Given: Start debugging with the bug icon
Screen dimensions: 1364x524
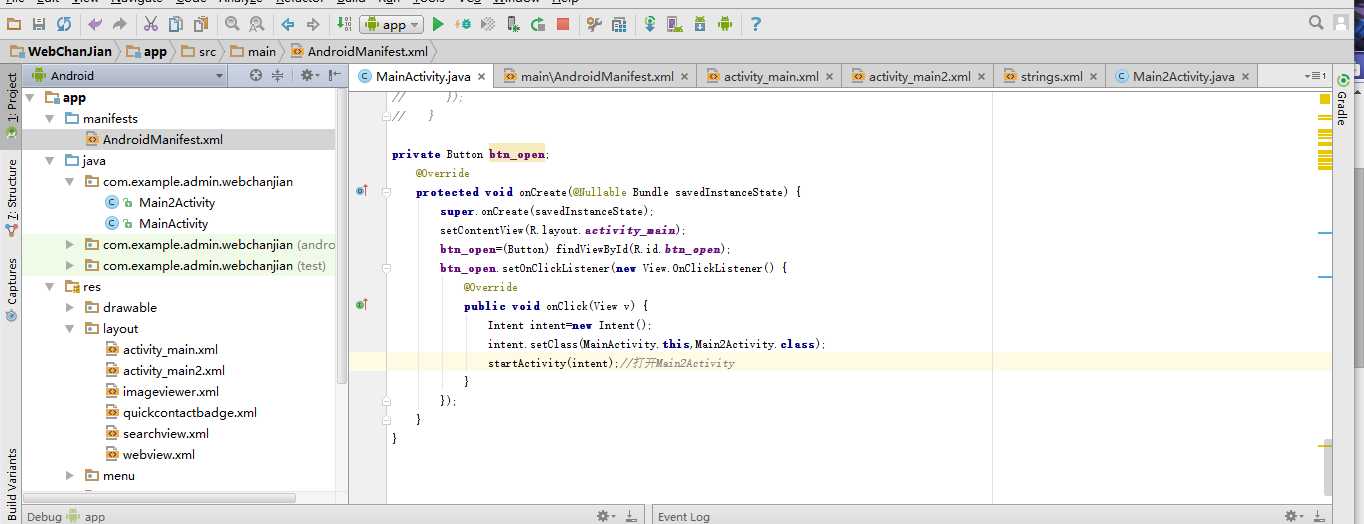Looking at the screenshot, I should pyautogui.click(x=463, y=24).
